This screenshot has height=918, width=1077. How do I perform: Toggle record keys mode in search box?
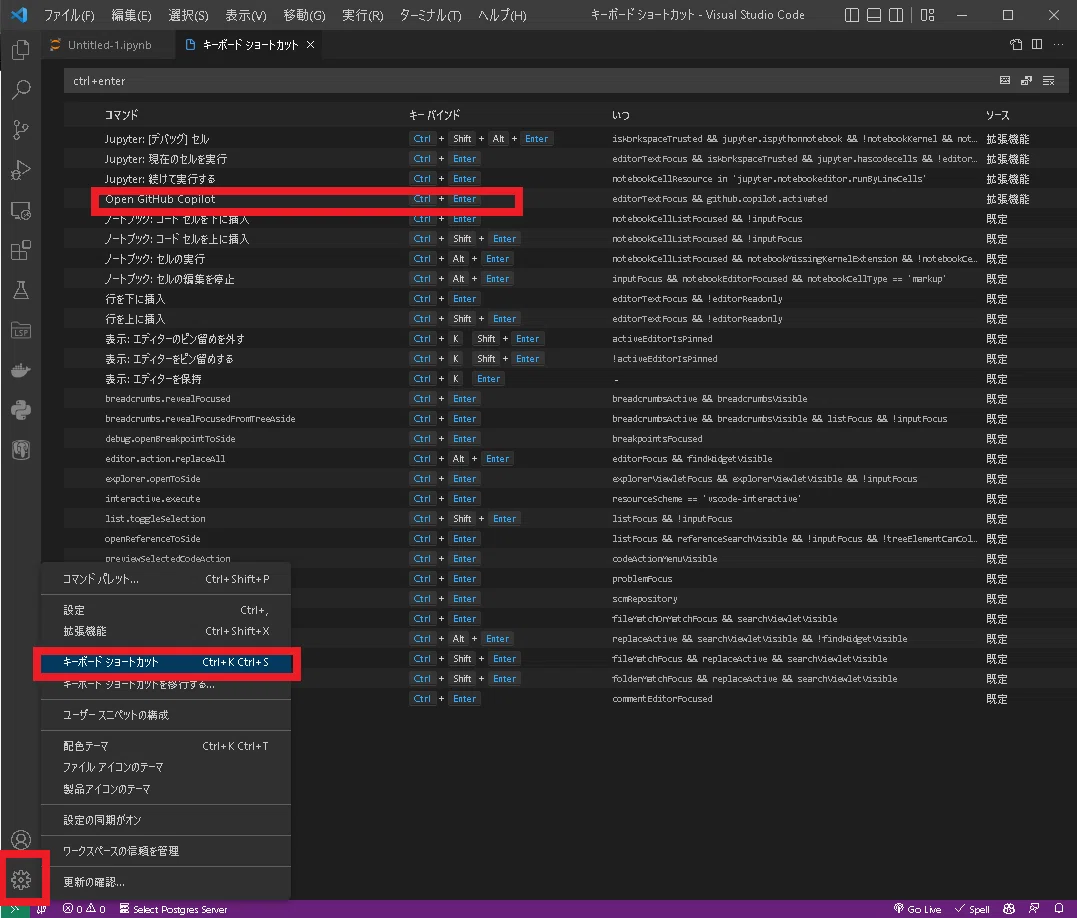click(1005, 81)
